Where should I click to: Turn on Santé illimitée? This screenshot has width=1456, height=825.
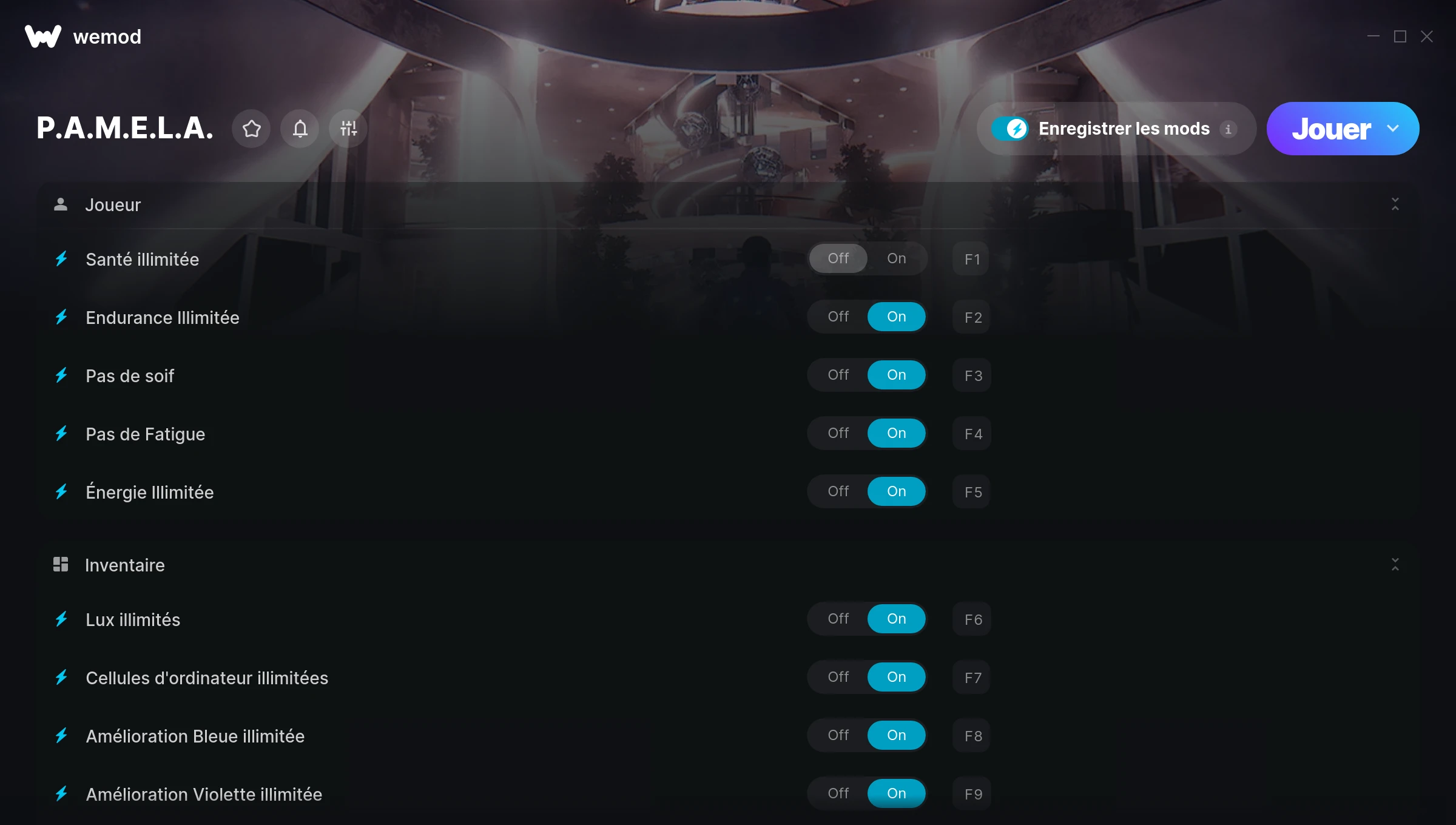[x=896, y=258]
